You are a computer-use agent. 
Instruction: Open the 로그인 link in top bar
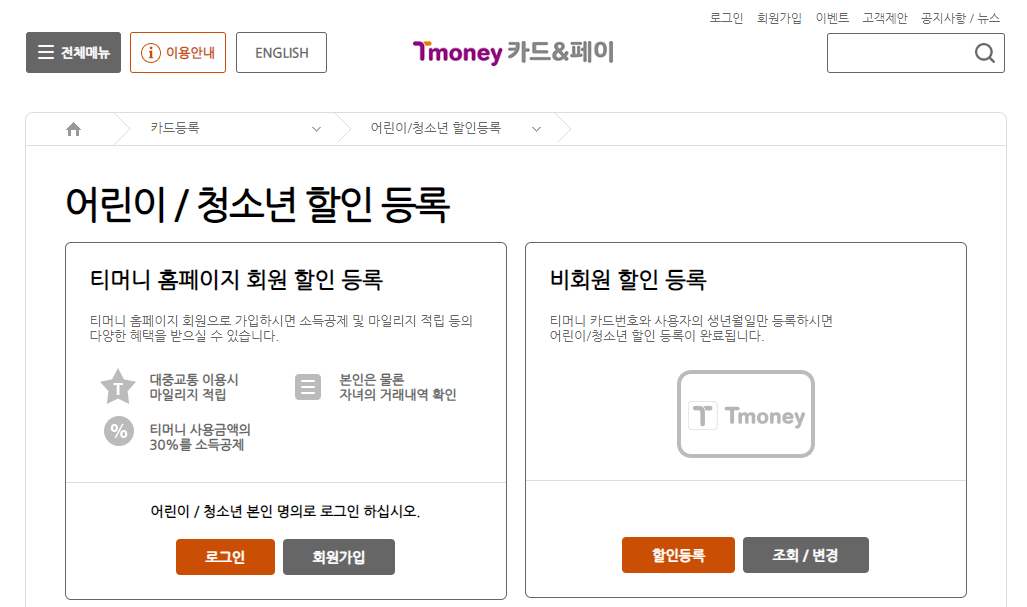[726, 18]
